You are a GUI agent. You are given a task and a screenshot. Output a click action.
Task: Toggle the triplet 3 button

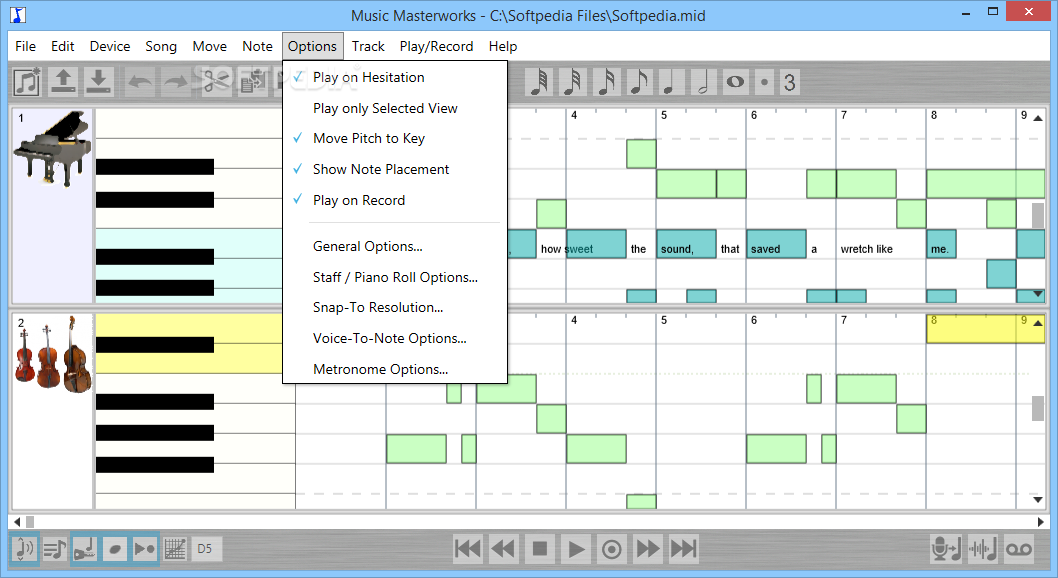pos(789,82)
